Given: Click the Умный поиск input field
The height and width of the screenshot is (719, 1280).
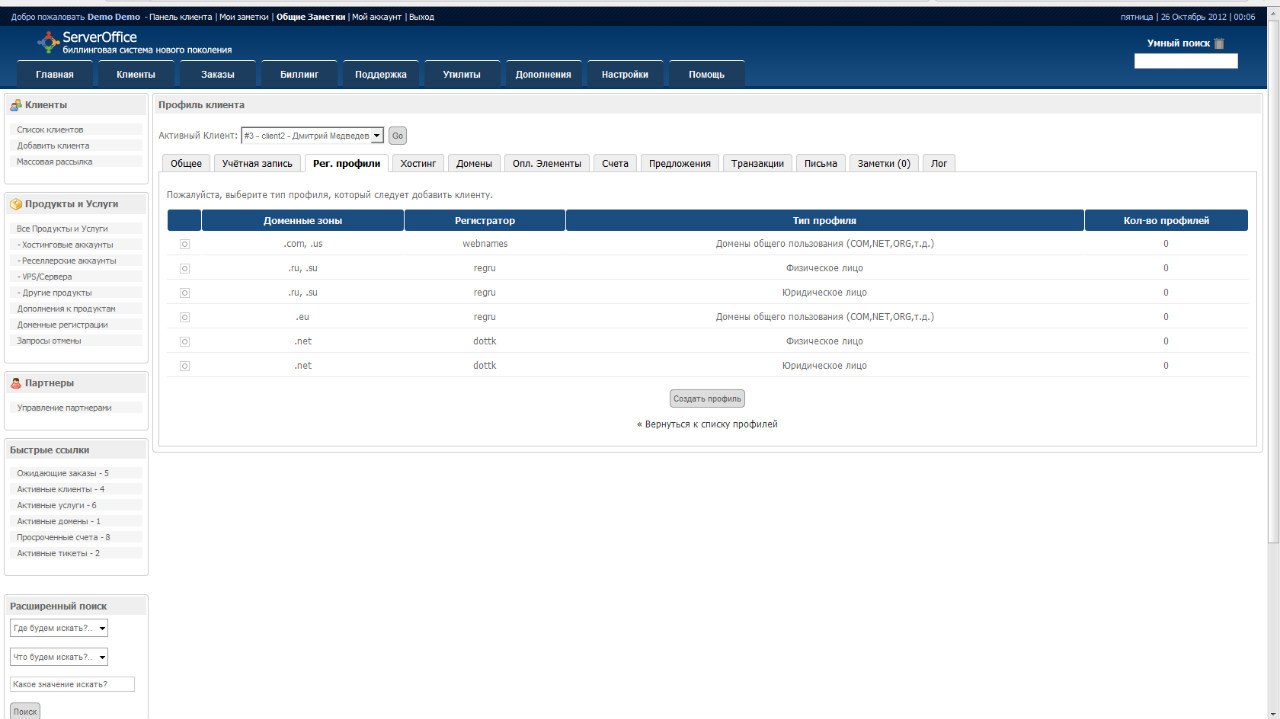Looking at the screenshot, I should pos(1185,61).
